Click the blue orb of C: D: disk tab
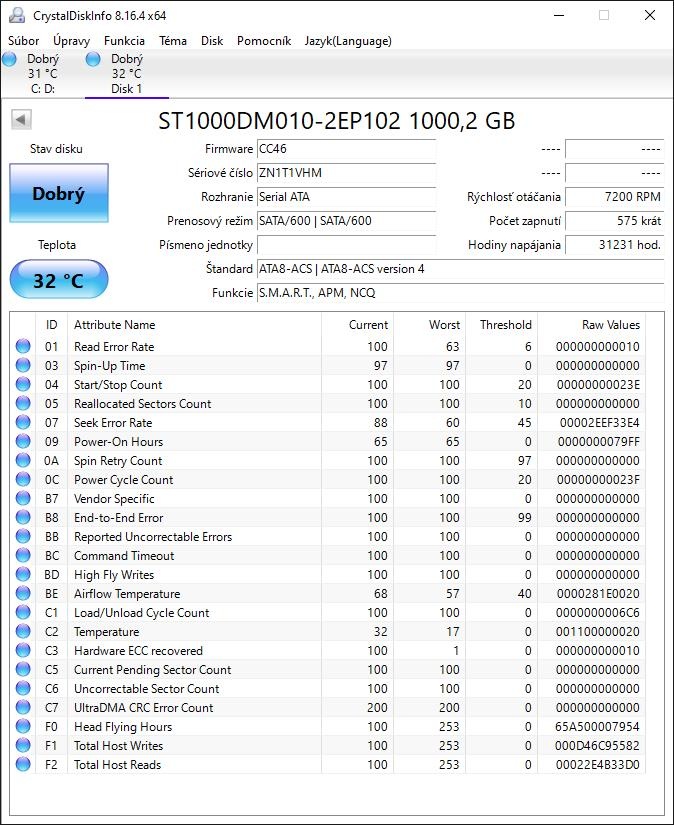Image resolution: width=674 pixels, height=825 pixels. [x=9, y=59]
